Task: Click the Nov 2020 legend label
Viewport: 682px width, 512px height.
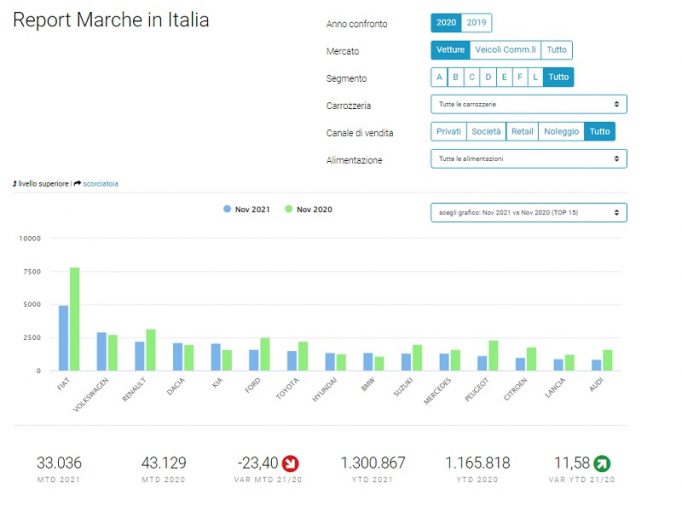Action: (314, 210)
